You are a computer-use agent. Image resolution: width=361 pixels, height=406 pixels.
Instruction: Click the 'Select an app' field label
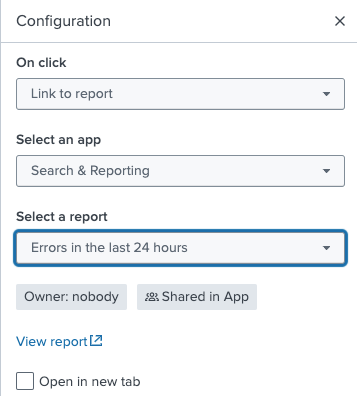(x=58, y=140)
